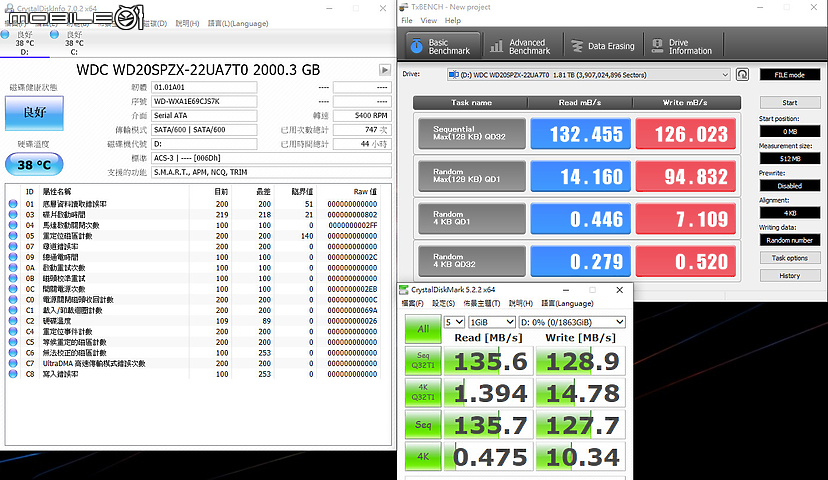Click the 38 °C temperature button
The width and height of the screenshot is (828, 480).
coord(34,165)
